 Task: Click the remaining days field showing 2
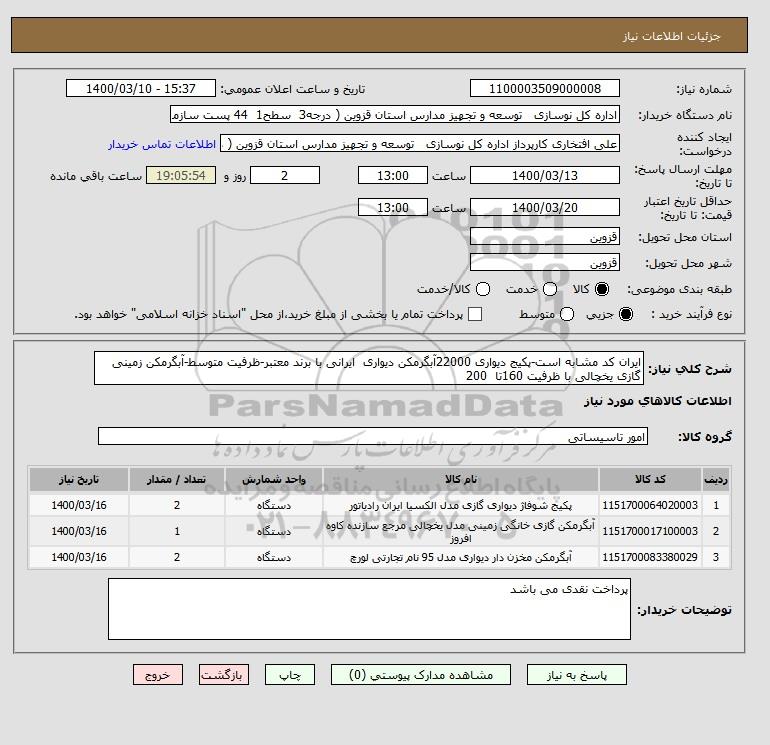tap(285, 175)
